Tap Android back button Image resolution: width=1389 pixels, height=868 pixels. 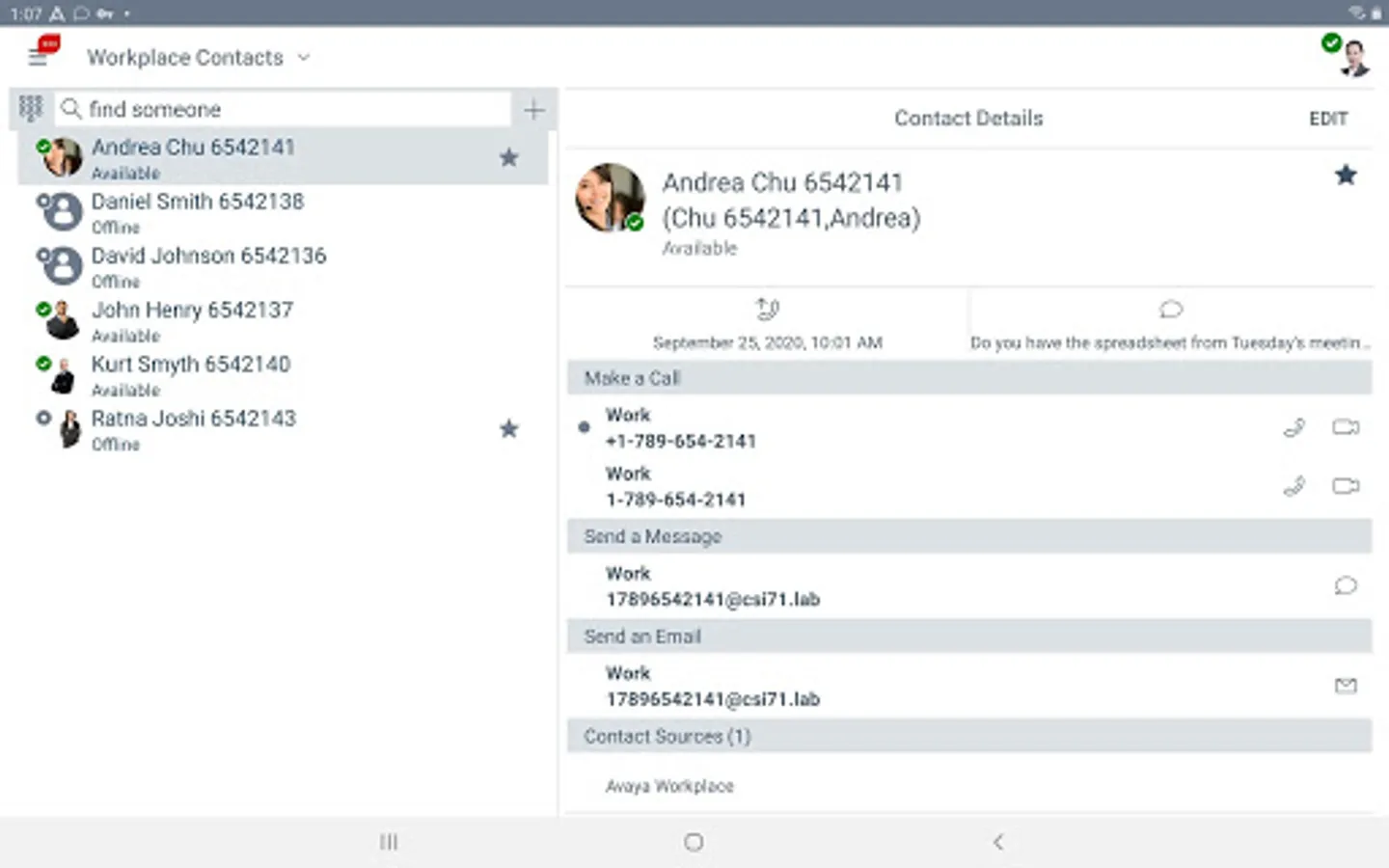pyautogui.click(x=998, y=842)
